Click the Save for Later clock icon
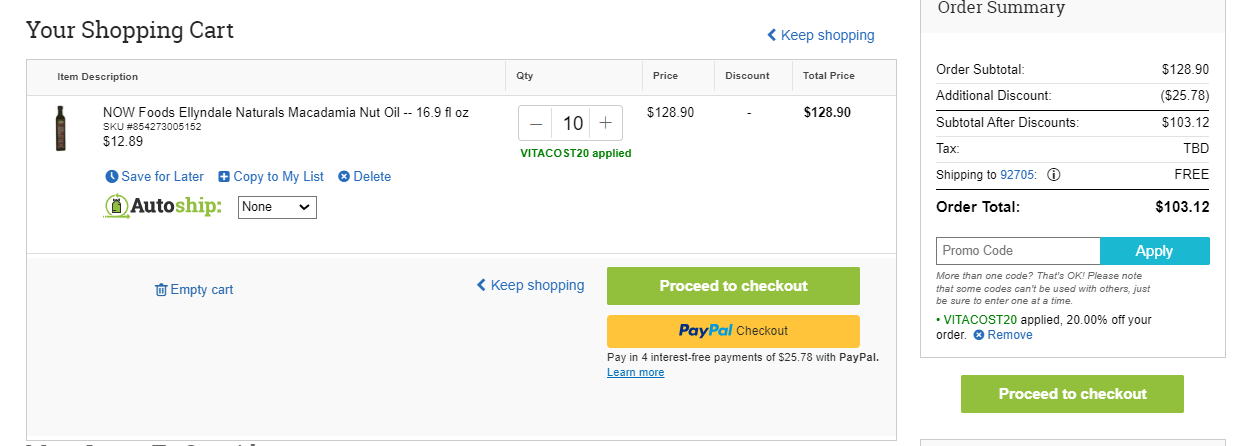This screenshot has width=1257, height=446. pyautogui.click(x=111, y=177)
